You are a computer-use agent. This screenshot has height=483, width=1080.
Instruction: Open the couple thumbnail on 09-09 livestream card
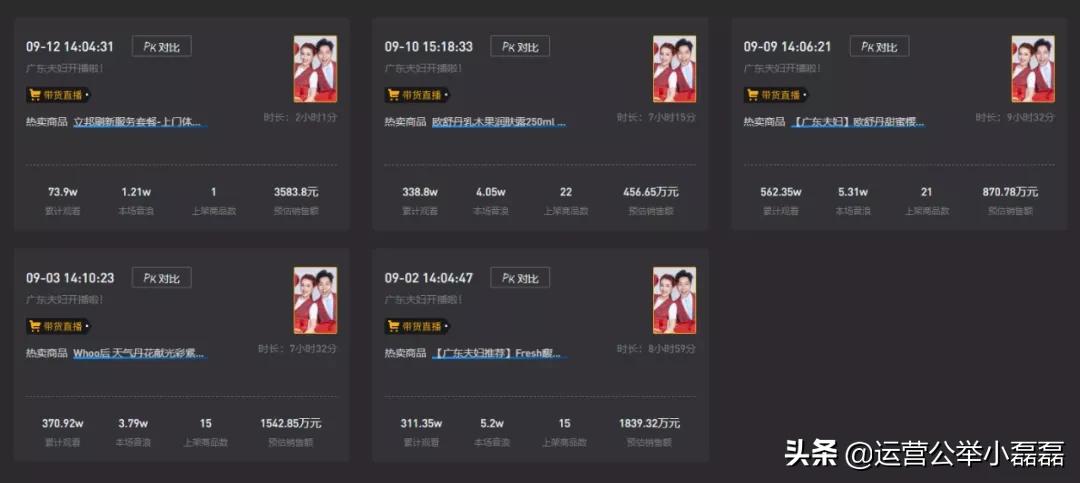click(x=1033, y=69)
